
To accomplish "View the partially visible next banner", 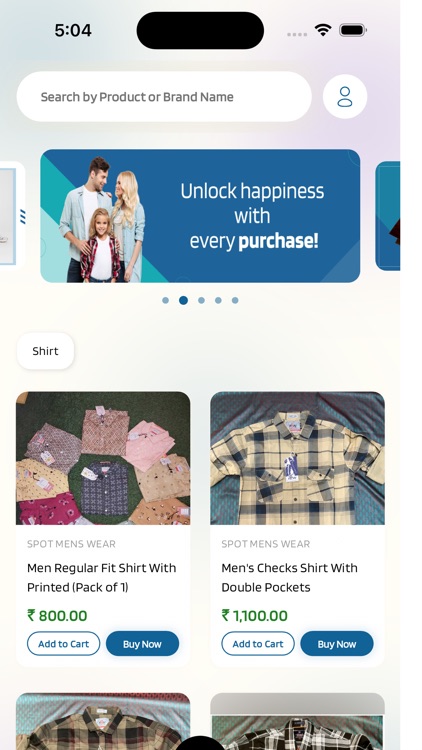I will coord(388,216).
